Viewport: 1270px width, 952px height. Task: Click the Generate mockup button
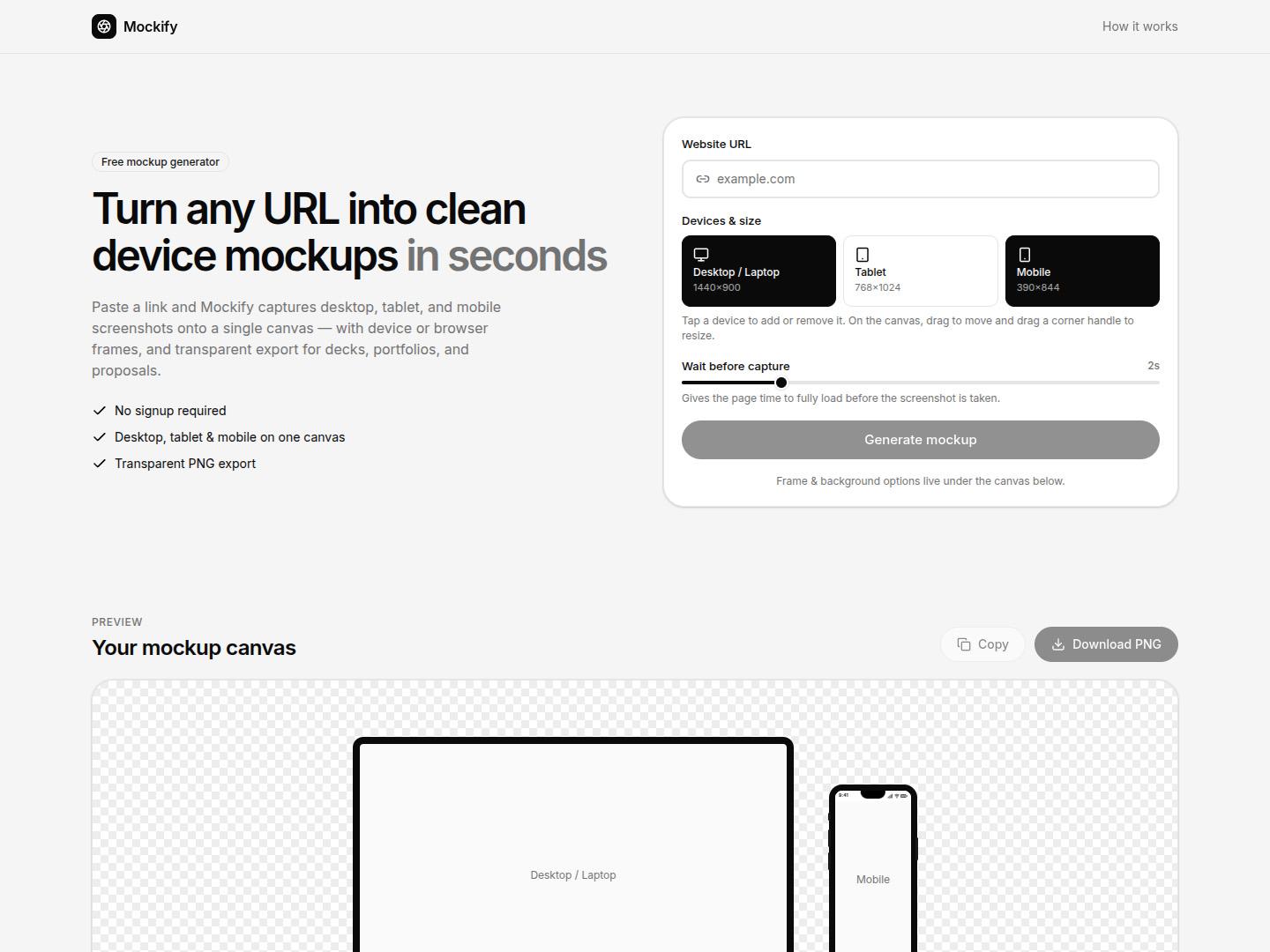pyautogui.click(x=921, y=440)
